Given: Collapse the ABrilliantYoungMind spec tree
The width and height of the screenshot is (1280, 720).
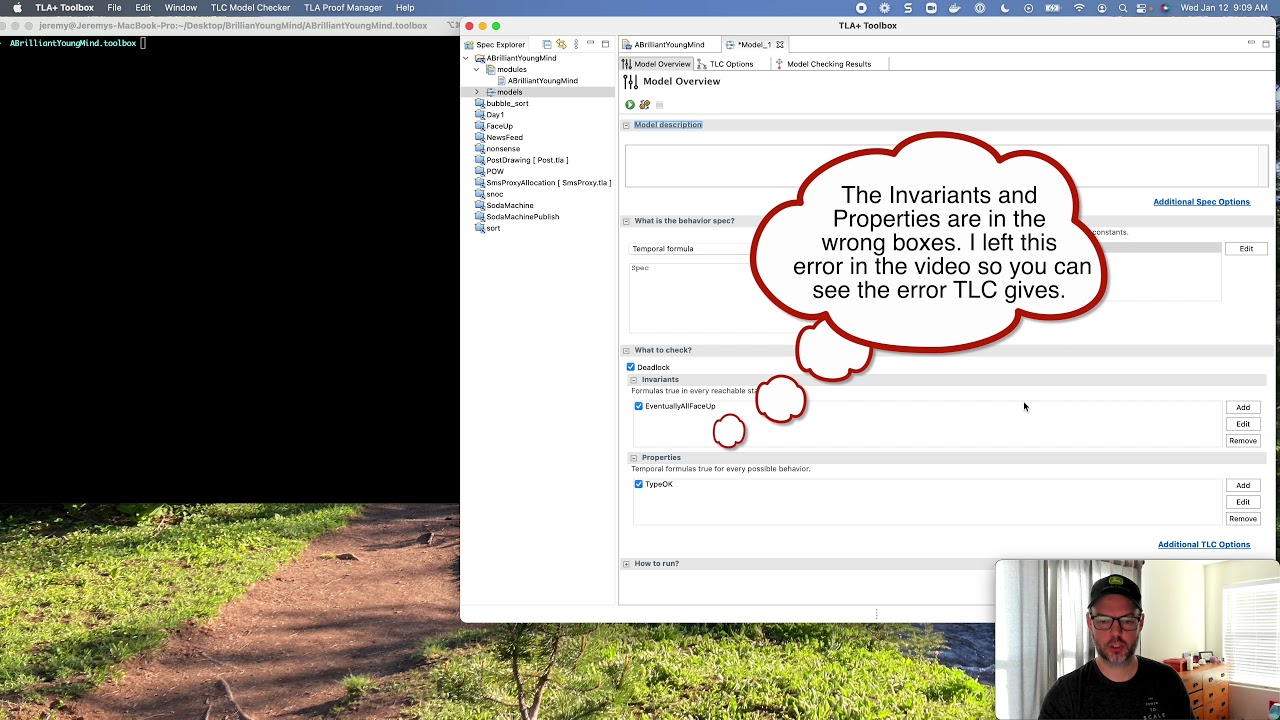Looking at the screenshot, I should pyautogui.click(x=466, y=58).
